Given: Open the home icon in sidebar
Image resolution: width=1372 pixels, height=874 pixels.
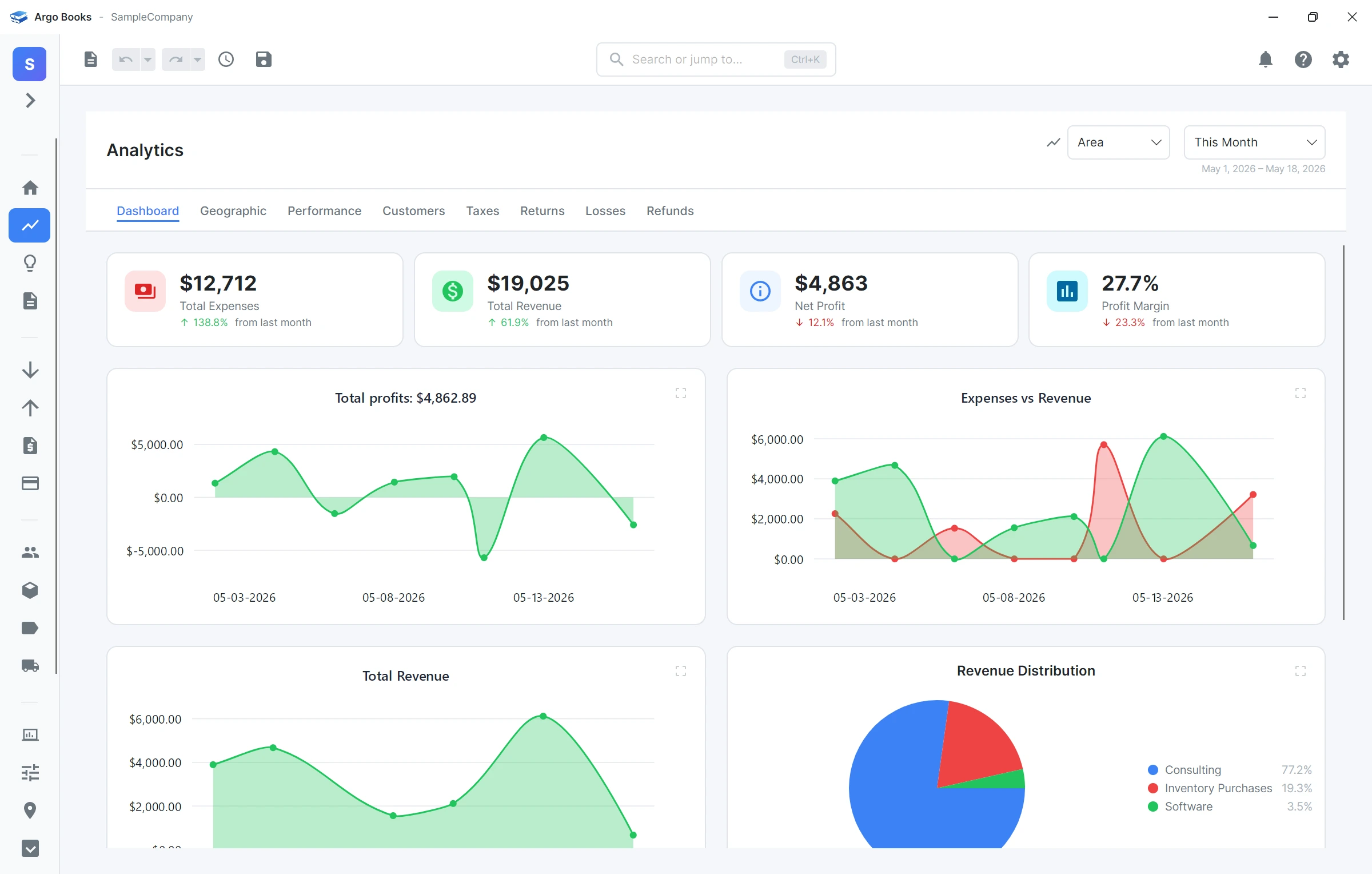Looking at the screenshot, I should click(x=30, y=188).
